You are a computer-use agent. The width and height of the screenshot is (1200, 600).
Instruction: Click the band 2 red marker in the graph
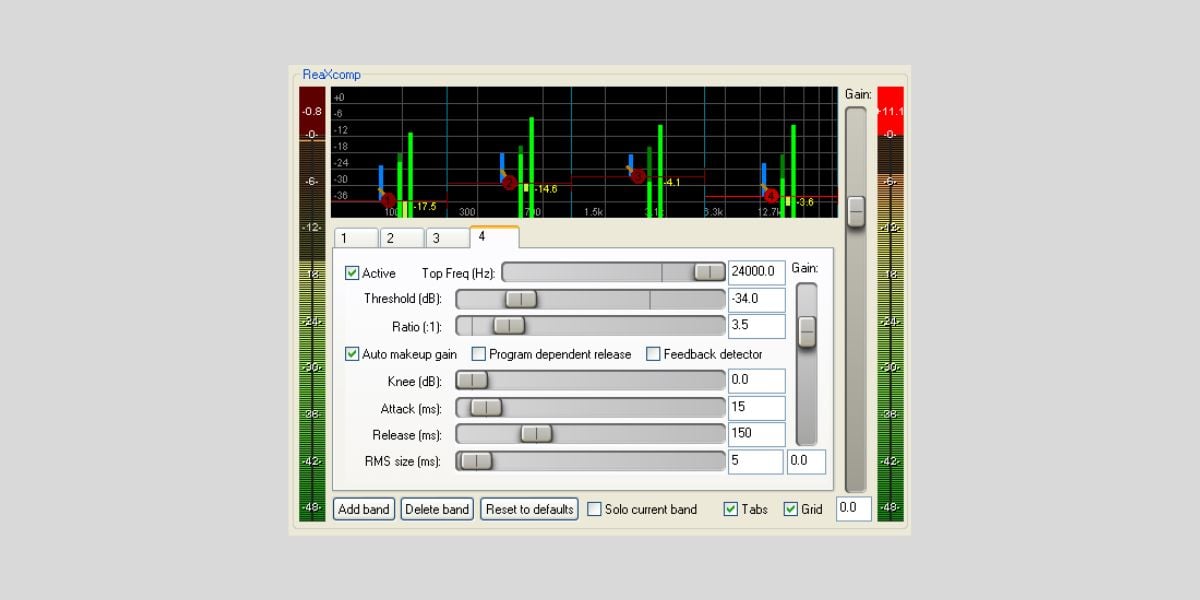(x=509, y=183)
